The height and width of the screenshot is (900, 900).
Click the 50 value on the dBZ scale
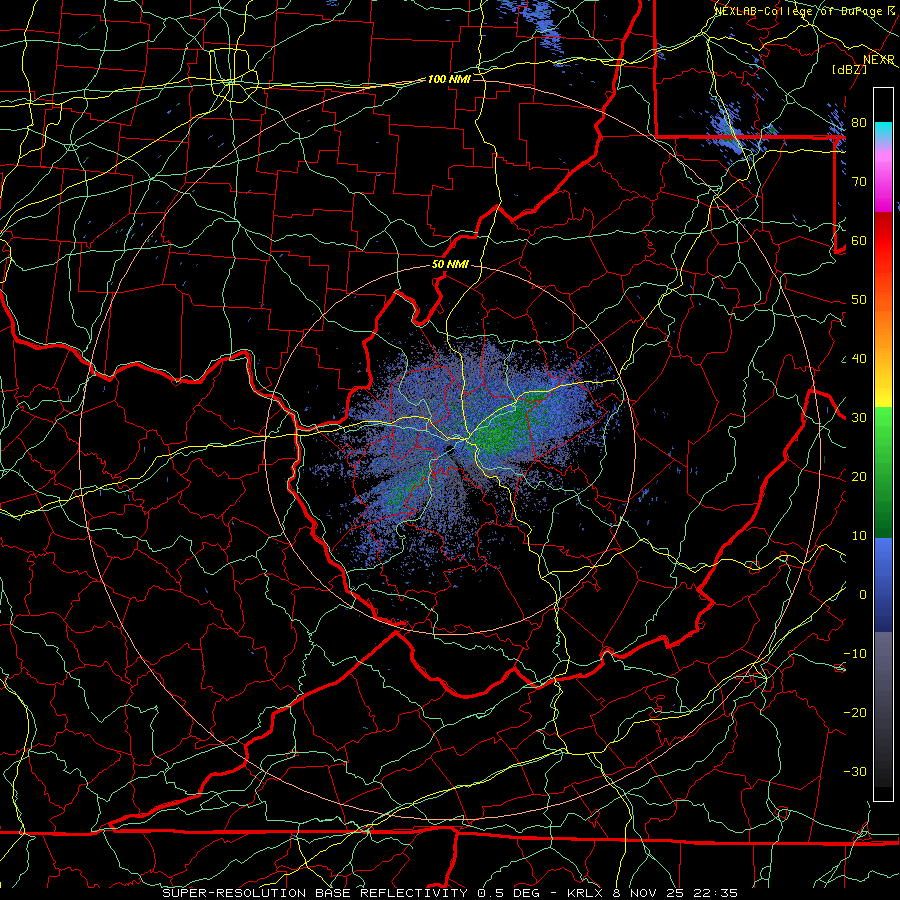coord(859,300)
